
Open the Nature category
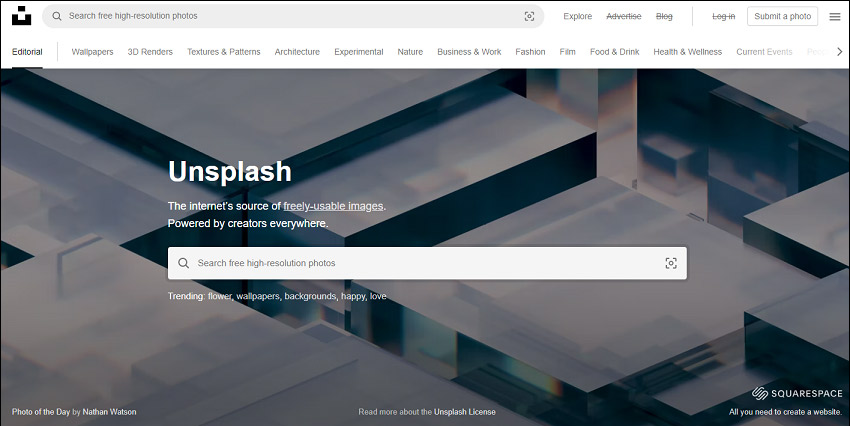point(410,52)
